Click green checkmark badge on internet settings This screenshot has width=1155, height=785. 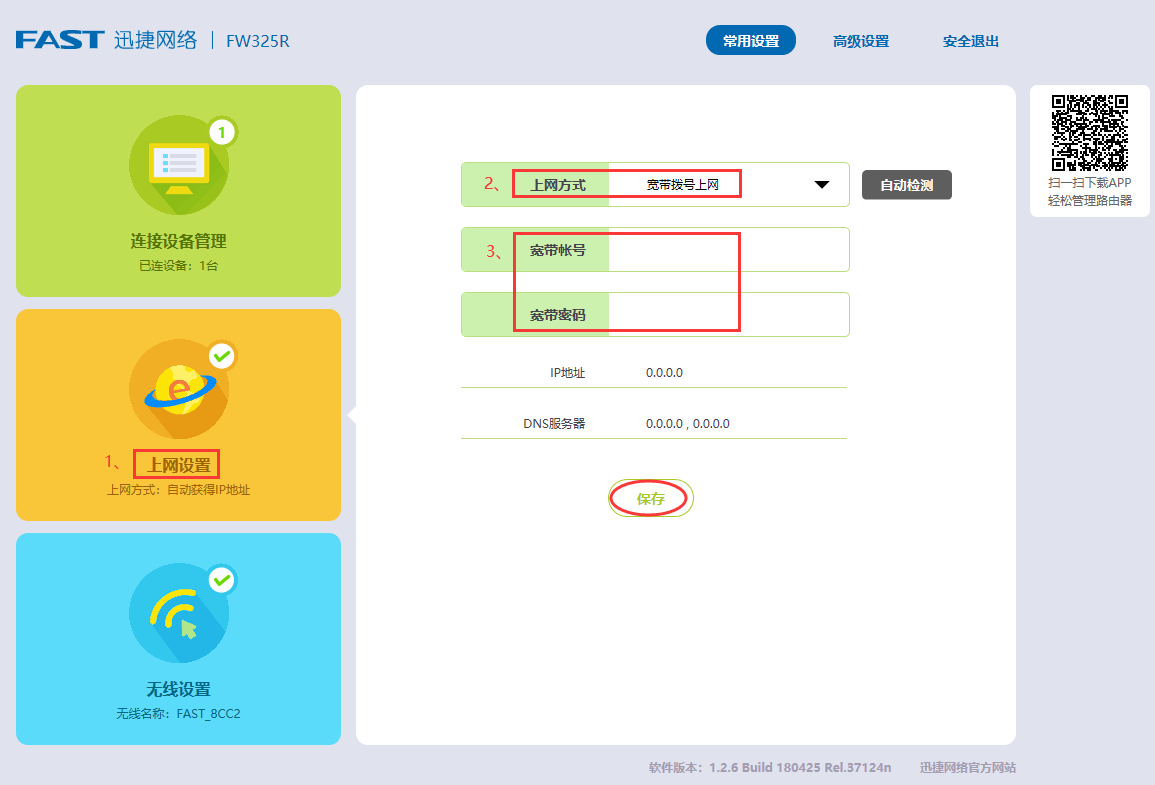[222, 356]
